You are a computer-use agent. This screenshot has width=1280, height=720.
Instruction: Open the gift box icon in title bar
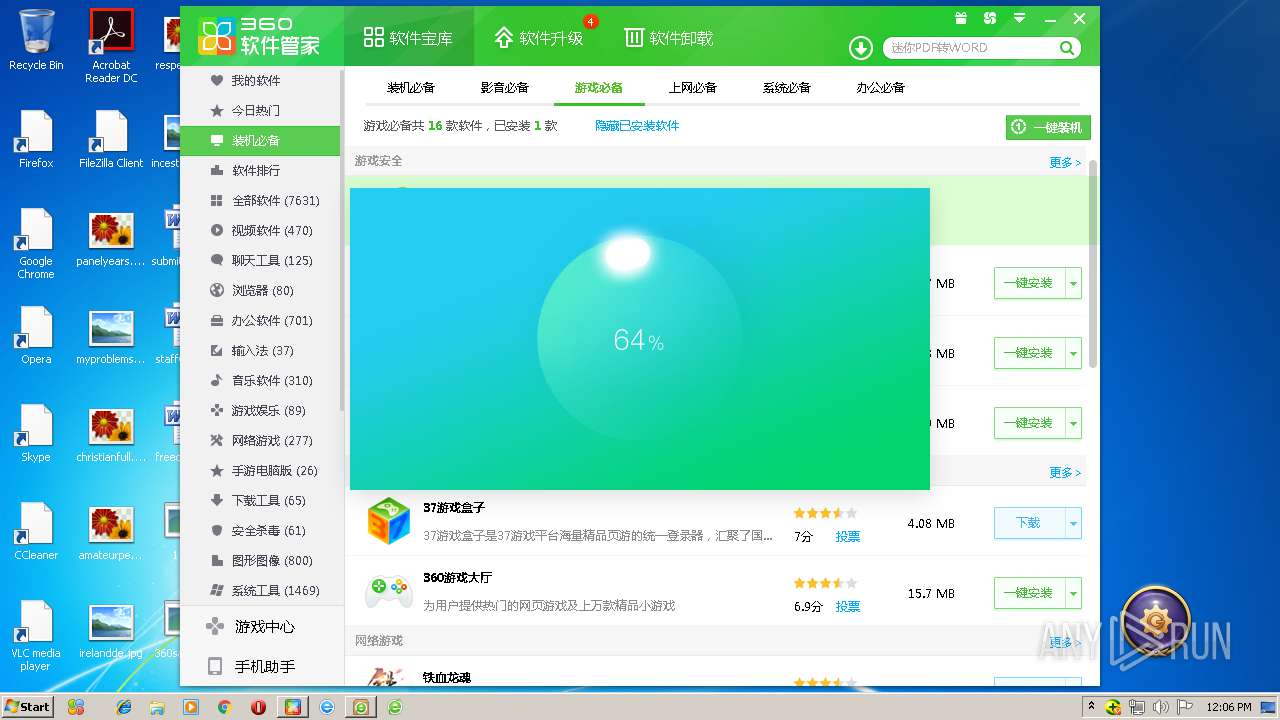(x=961, y=18)
